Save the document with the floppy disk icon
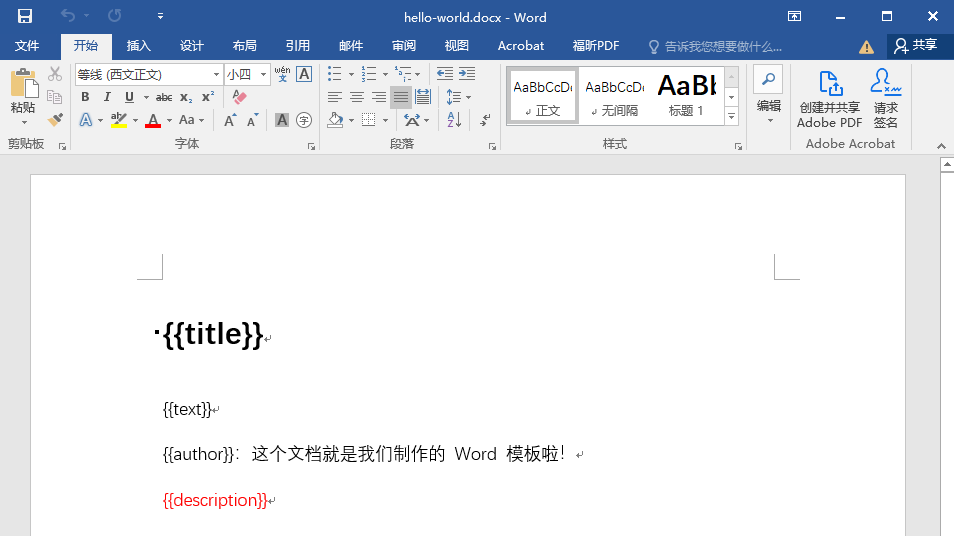Viewport: 954px width, 536px height. [x=24, y=16]
